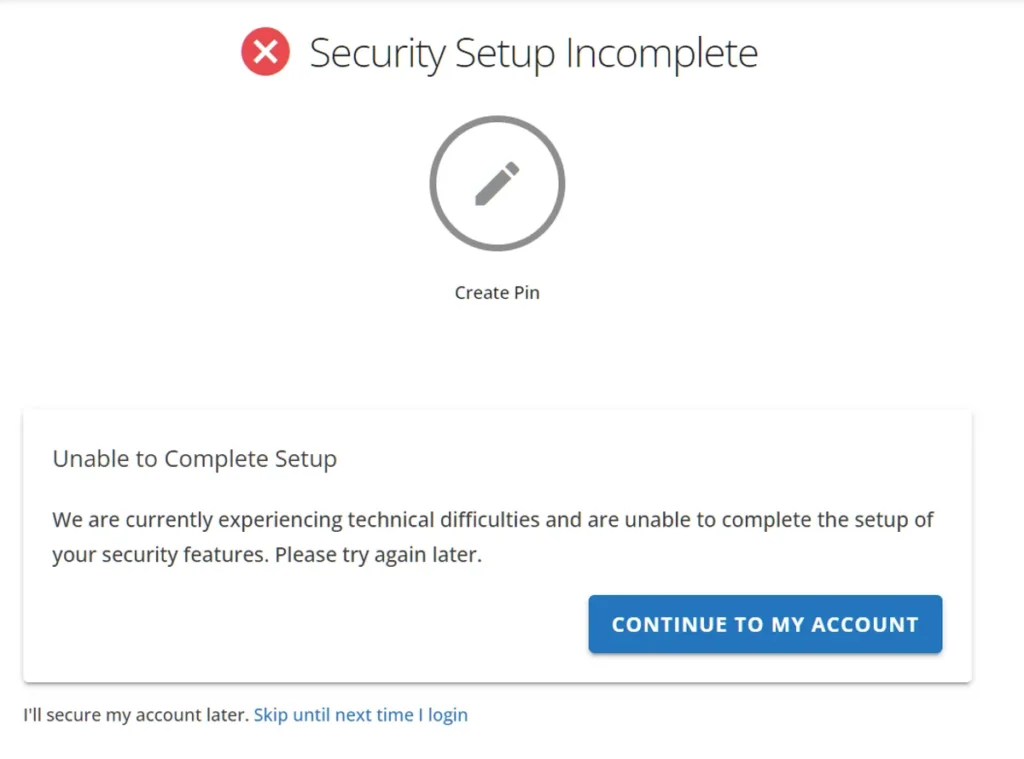Viewport: 1024px width, 759px height.
Task: Click the Unable to Complete Setup heading
Action: [195, 459]
